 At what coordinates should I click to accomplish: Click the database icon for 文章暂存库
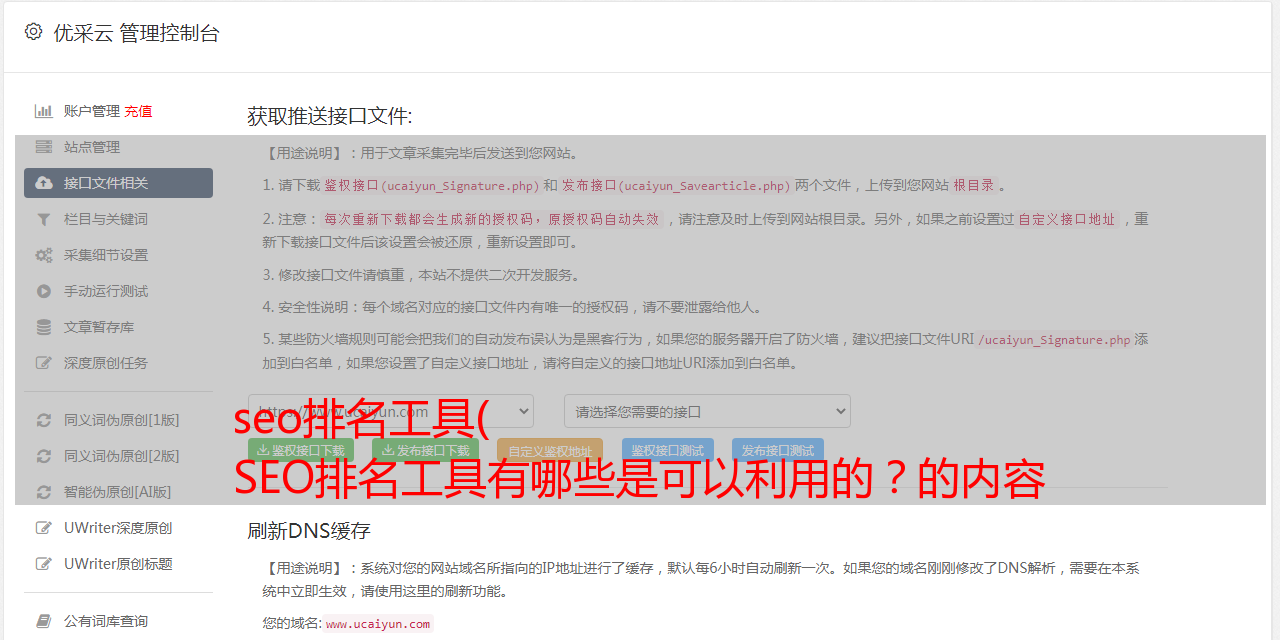(x=44, y=327)
